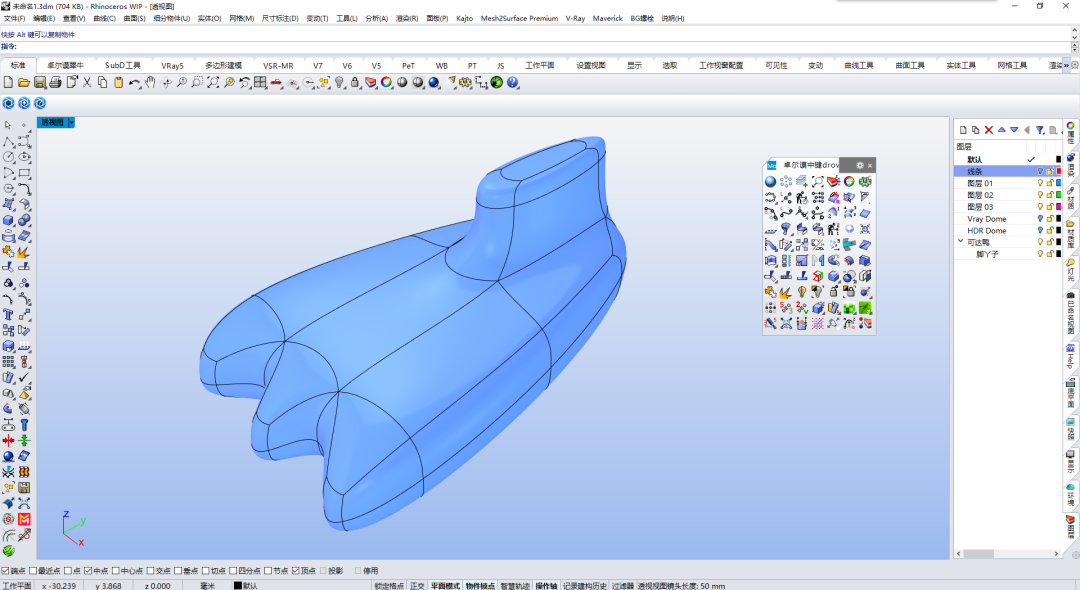This screenshot has width=1080, height=590.
Task: Toggle lock icon of 图层 02 layer
Action: pyautogui.click(x=1050, y=195)
